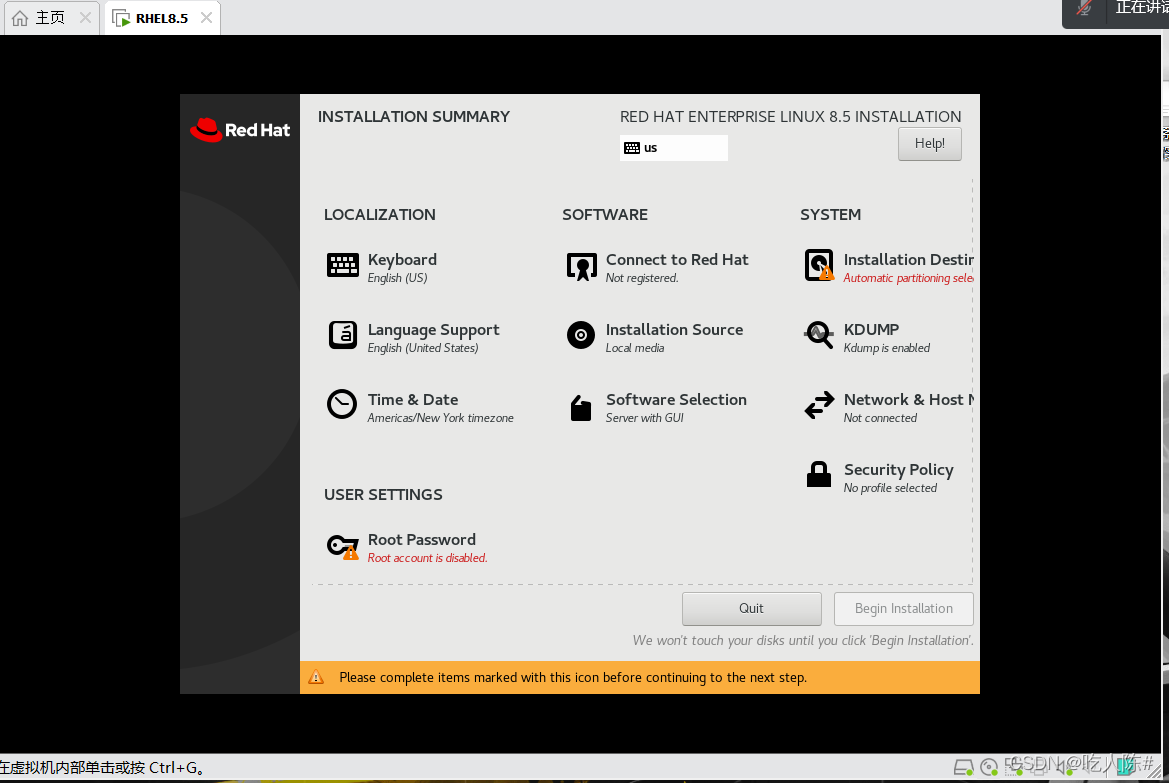Click the hard disk status icon in bottom bar
Screen dimensions: 1169x783
(963, 767)
